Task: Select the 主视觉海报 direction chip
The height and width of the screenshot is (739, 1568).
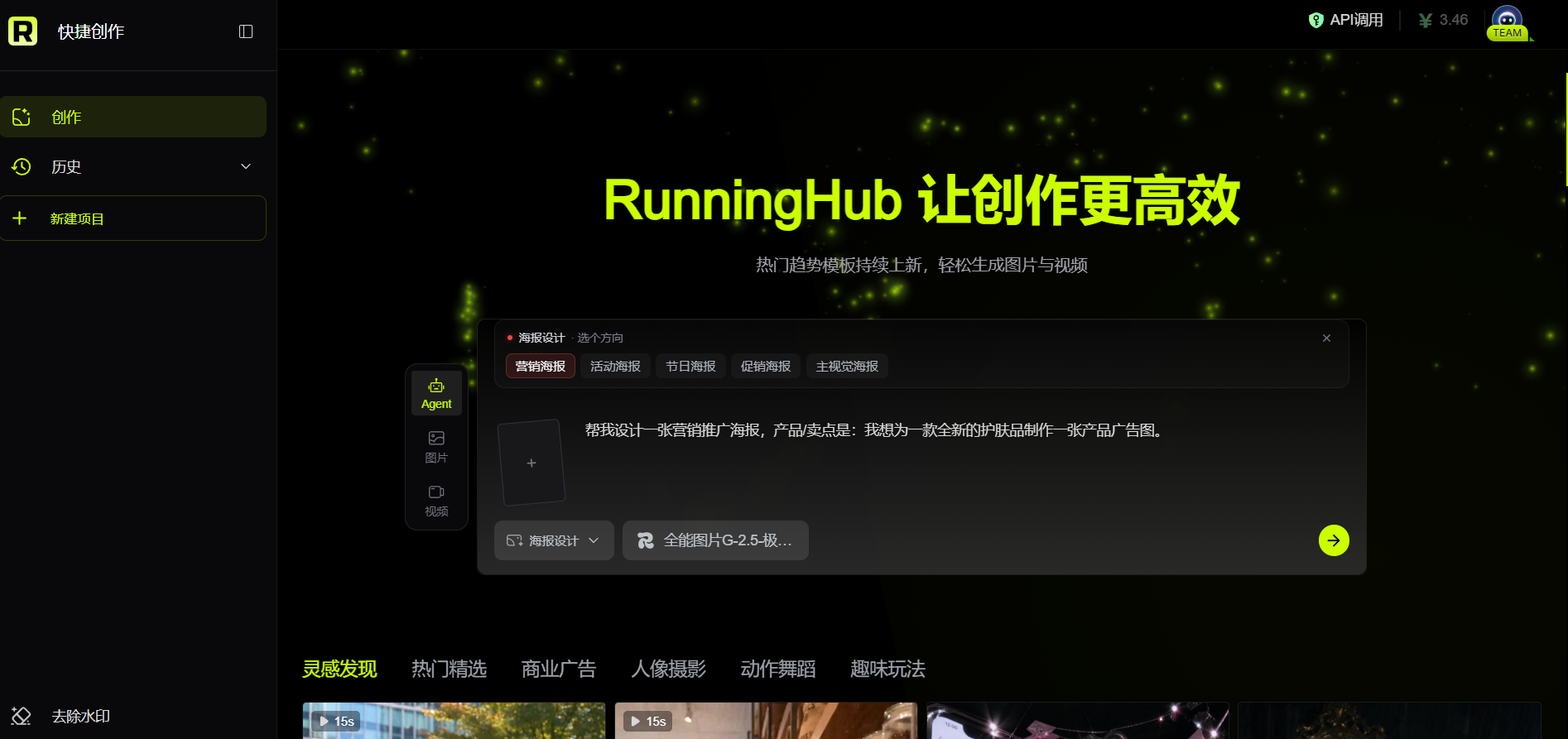Action: coord(847,366)
